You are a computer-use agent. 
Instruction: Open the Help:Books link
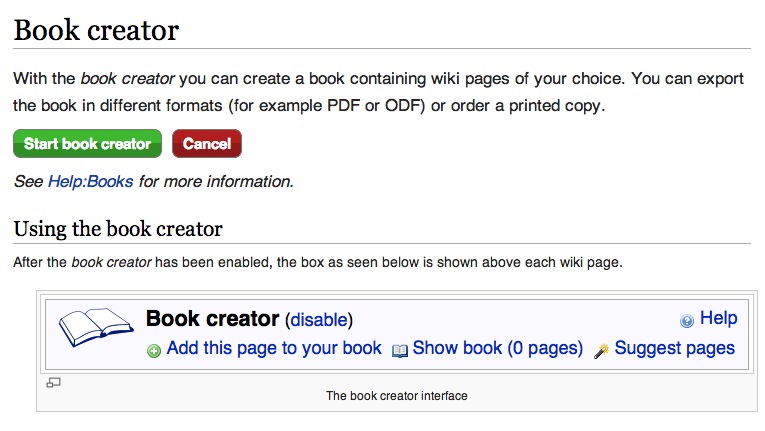(x=90, y=182)
